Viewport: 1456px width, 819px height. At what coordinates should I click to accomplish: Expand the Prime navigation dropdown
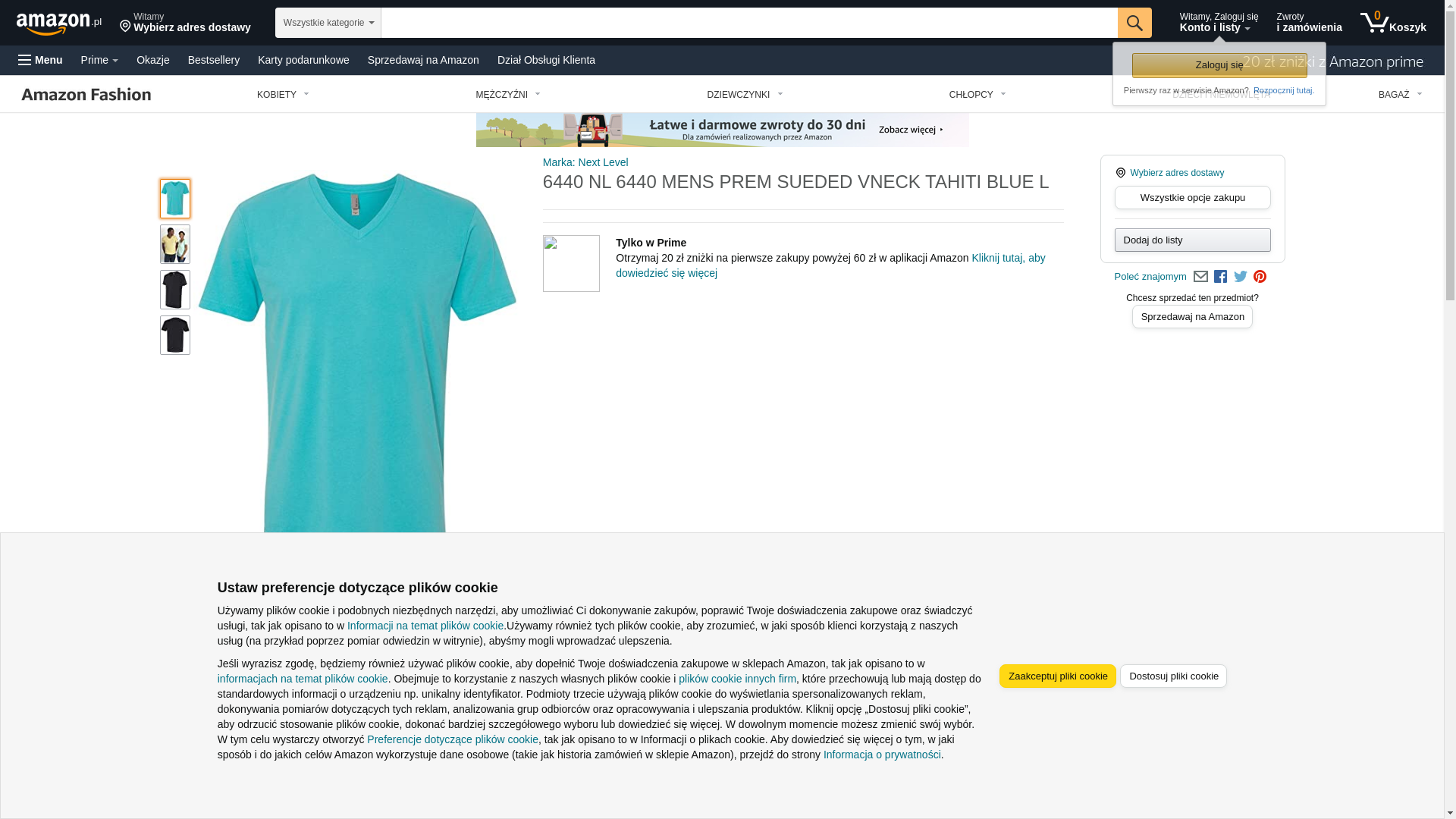click(99, 60)
